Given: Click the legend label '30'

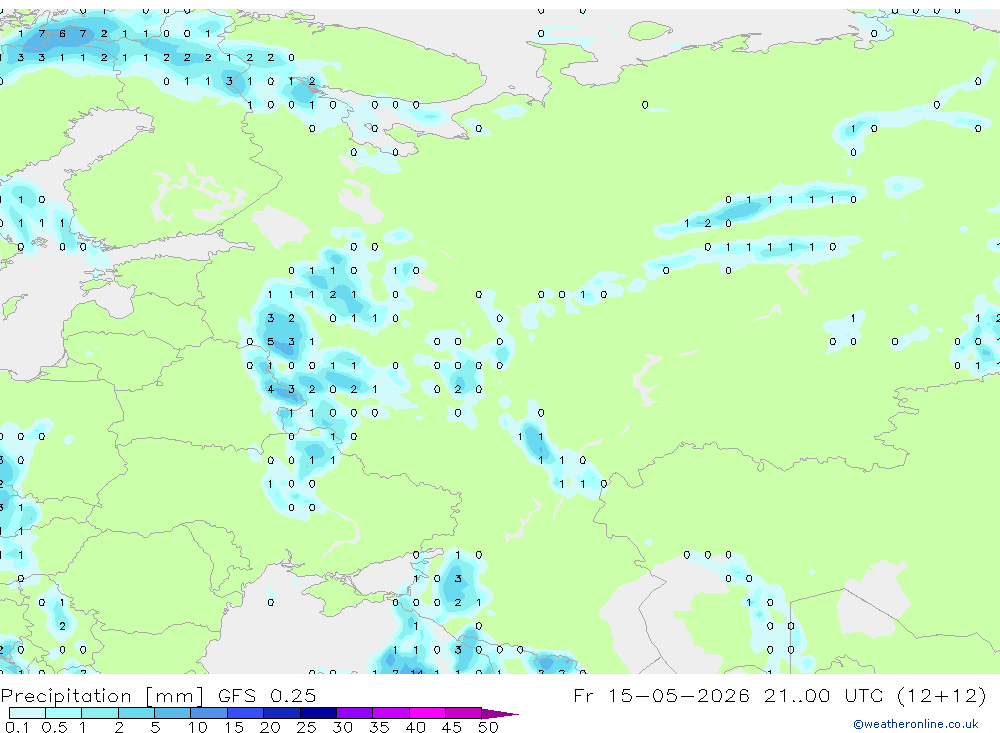Looking at the screenshot, I should 343,727.
